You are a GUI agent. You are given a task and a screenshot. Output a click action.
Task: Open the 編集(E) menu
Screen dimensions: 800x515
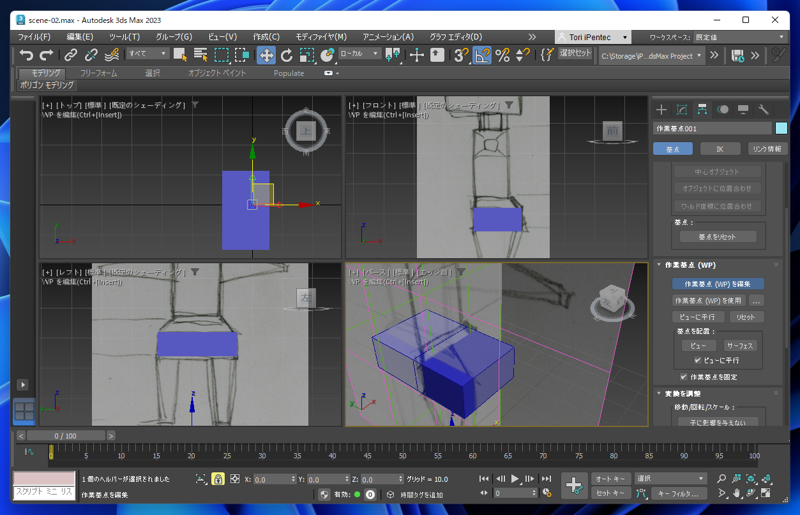80,37
